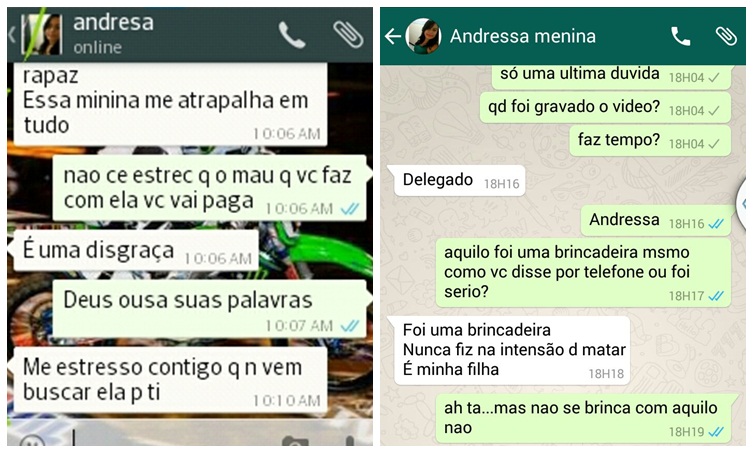Open Andressa menina profile picture

[x=423, y=36]
